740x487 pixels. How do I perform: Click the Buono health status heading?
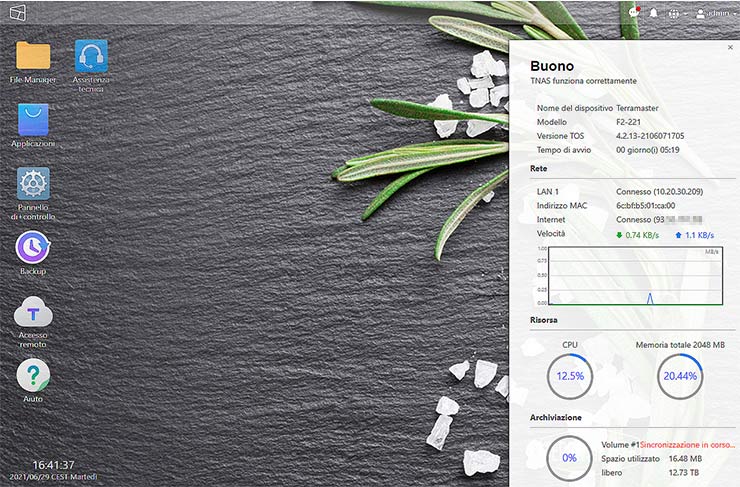pos(551,65)
